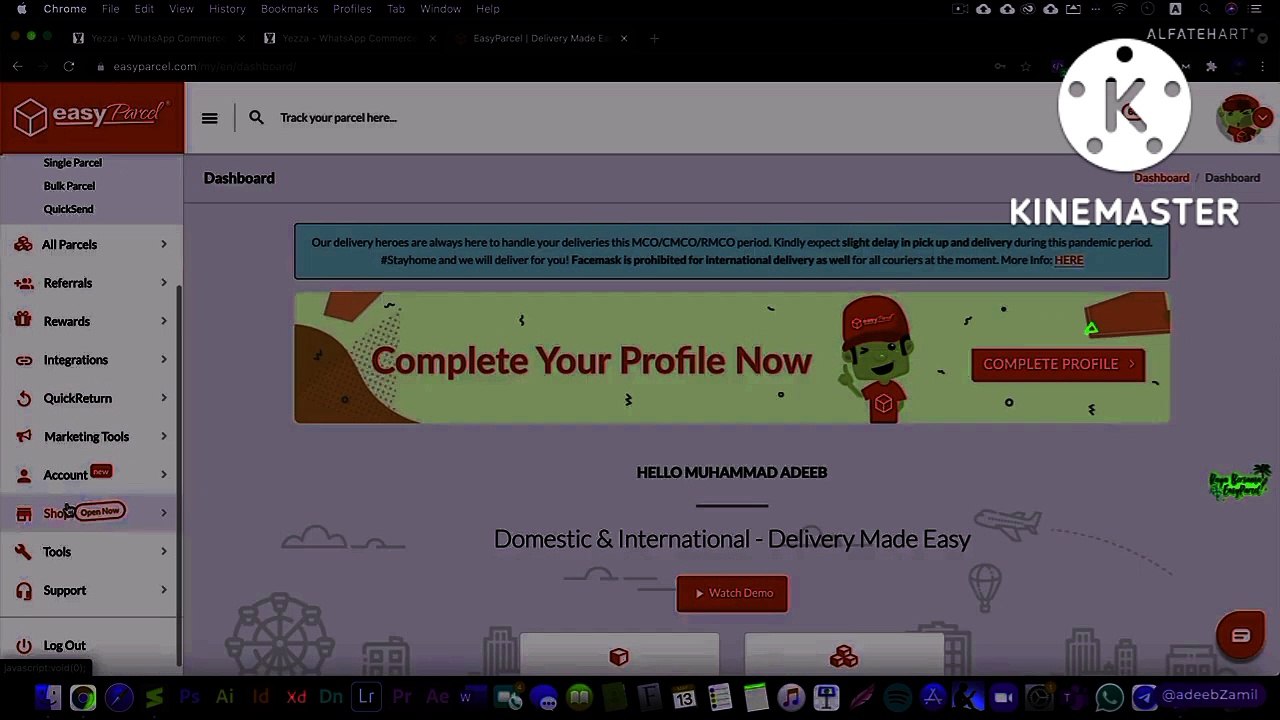1280x720 pixels.
Task: Open Finder from the dock
Action: 47,697
